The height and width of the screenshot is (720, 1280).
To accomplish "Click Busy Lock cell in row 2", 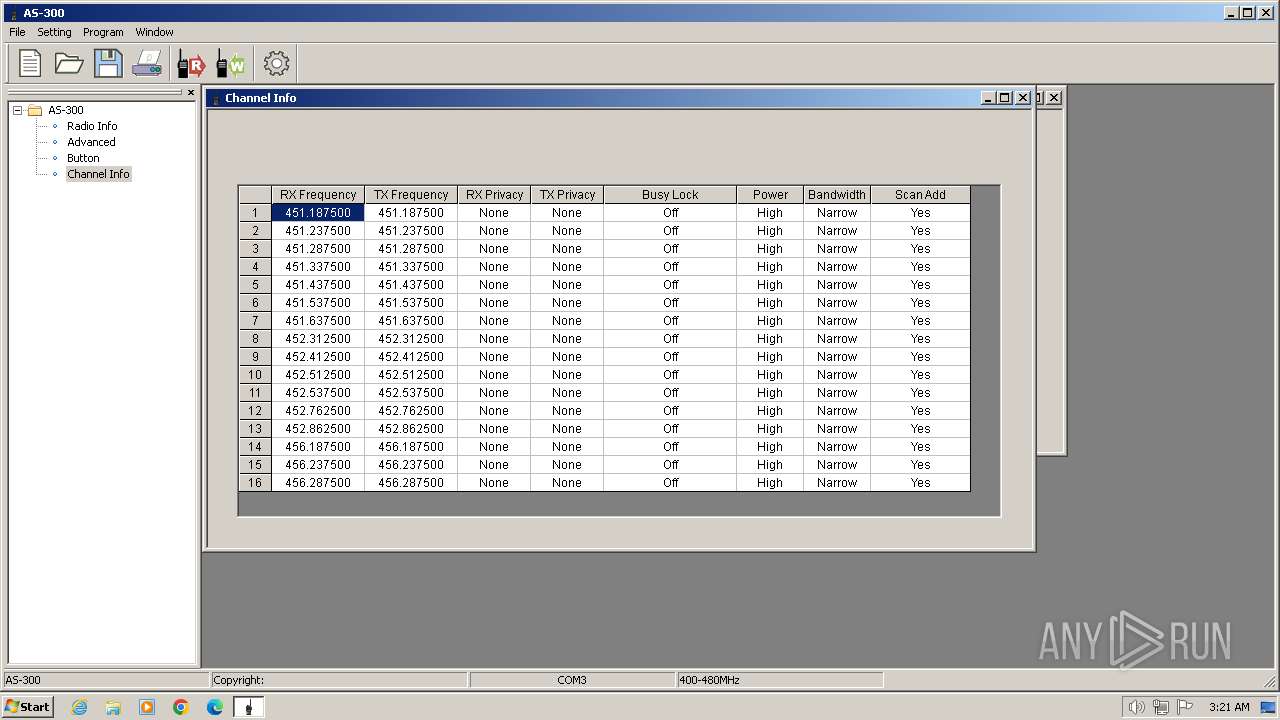I will pos(670,231).
